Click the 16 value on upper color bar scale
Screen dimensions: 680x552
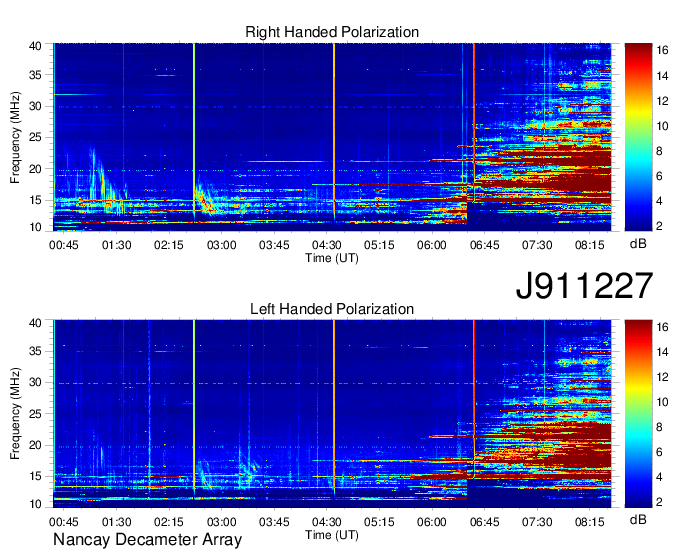coord(662,51)
